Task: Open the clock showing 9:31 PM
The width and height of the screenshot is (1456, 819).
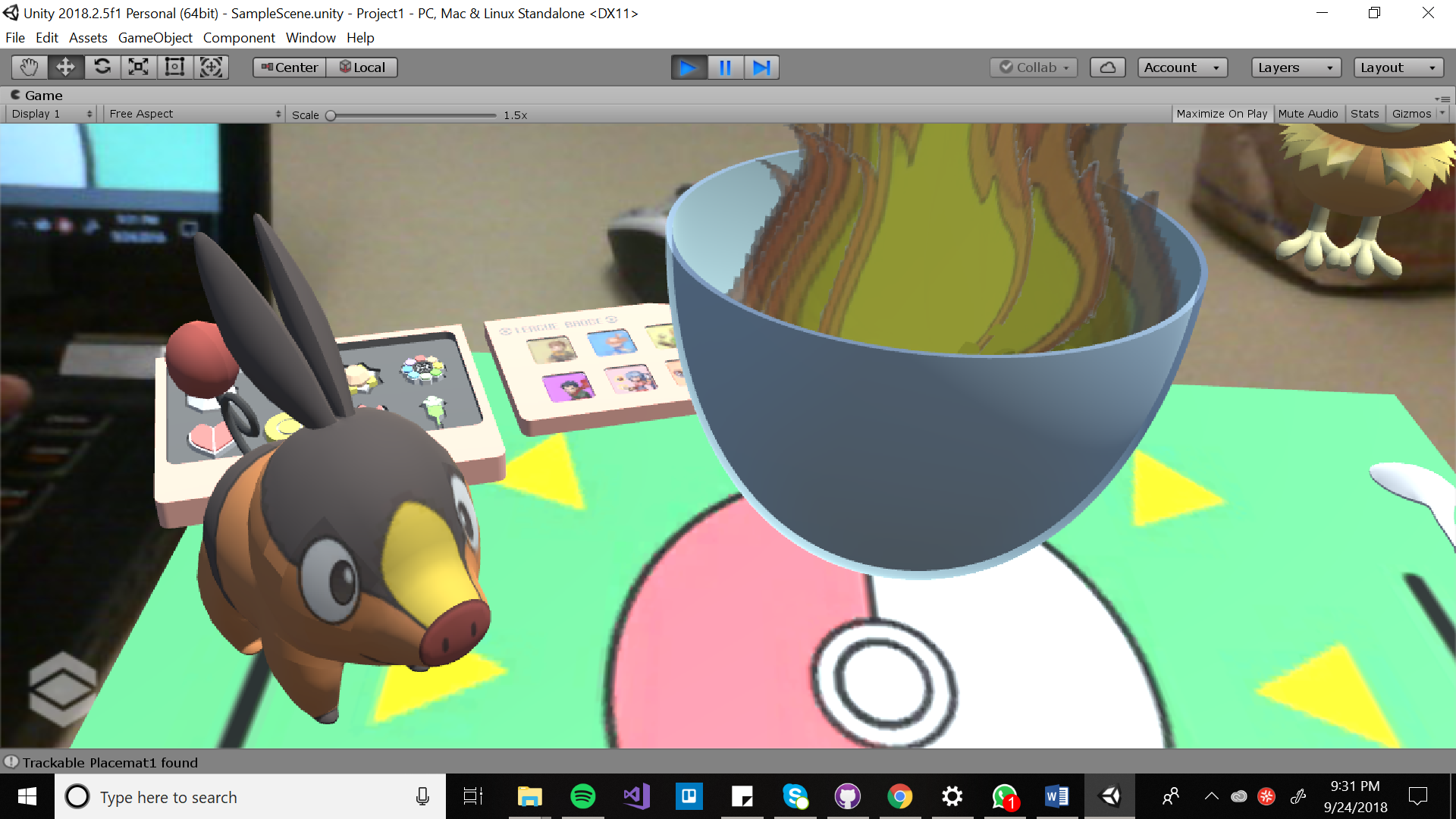Action: (x=1355, y=796)
